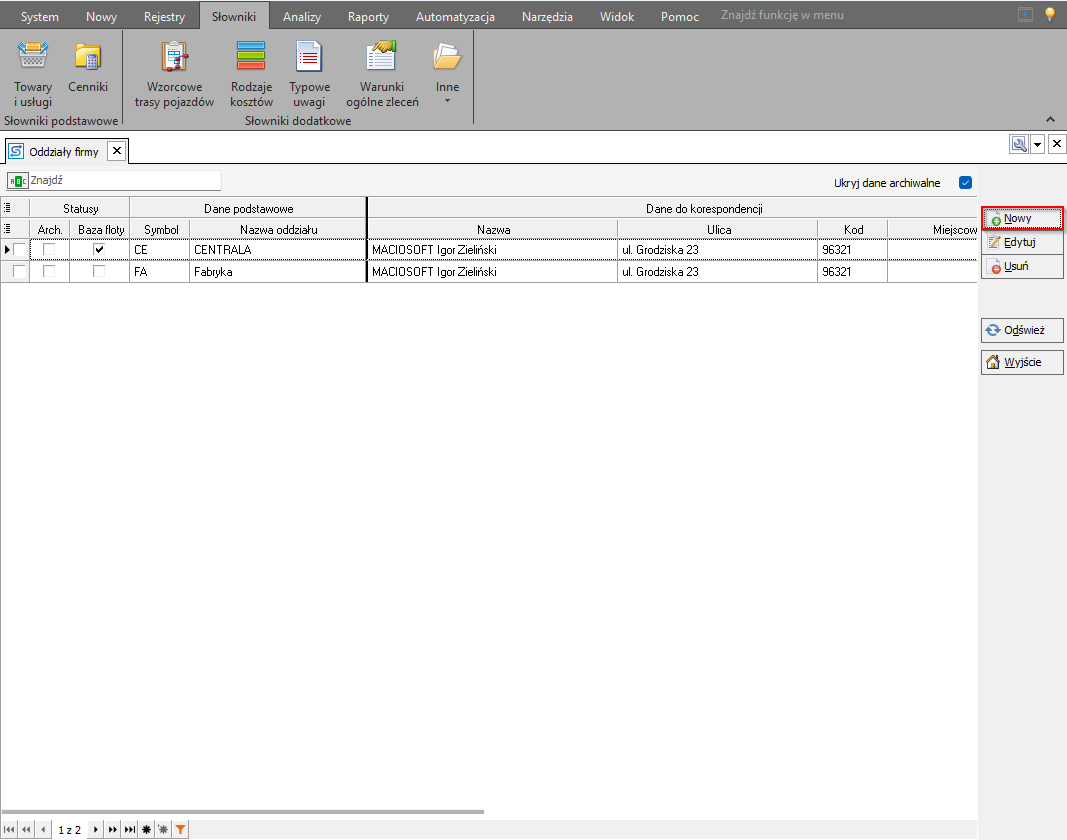Switch to the Rejestry ribbon tab
Screen dimensions: 1067x840
[x=164, y=17]
